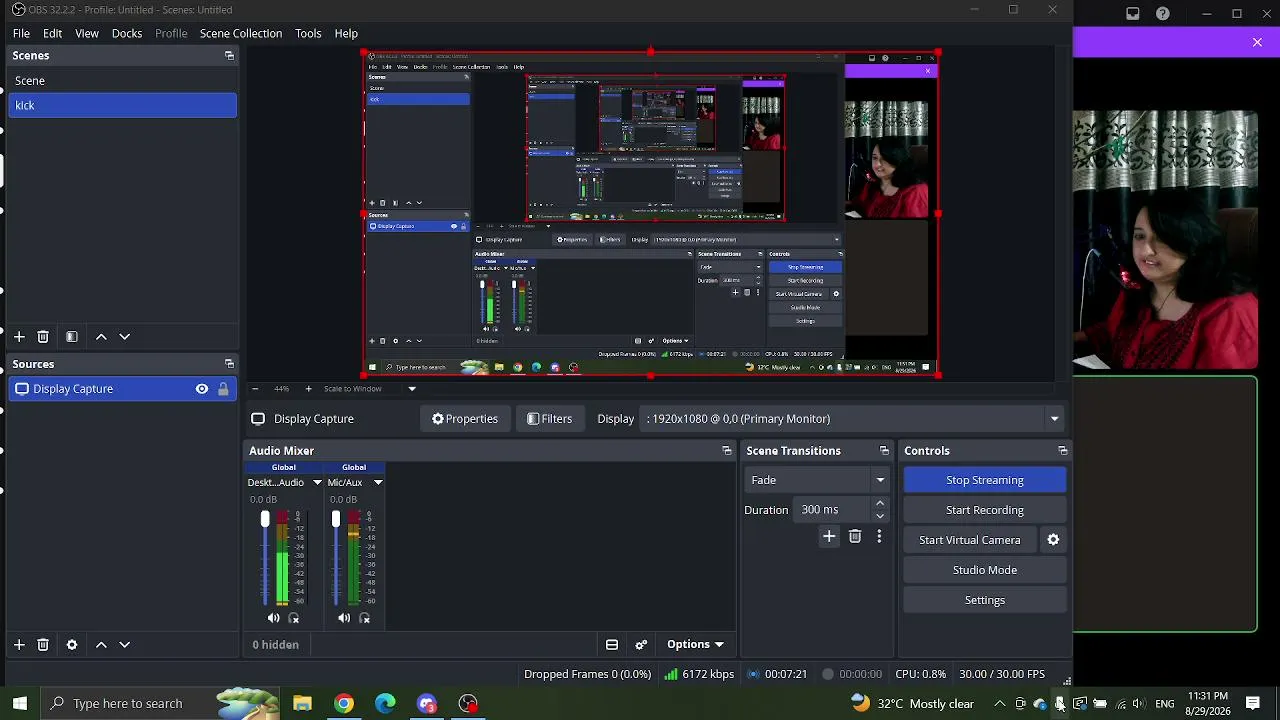
Task: Decrease transition duration with down arrow
Action: (880, 516)
